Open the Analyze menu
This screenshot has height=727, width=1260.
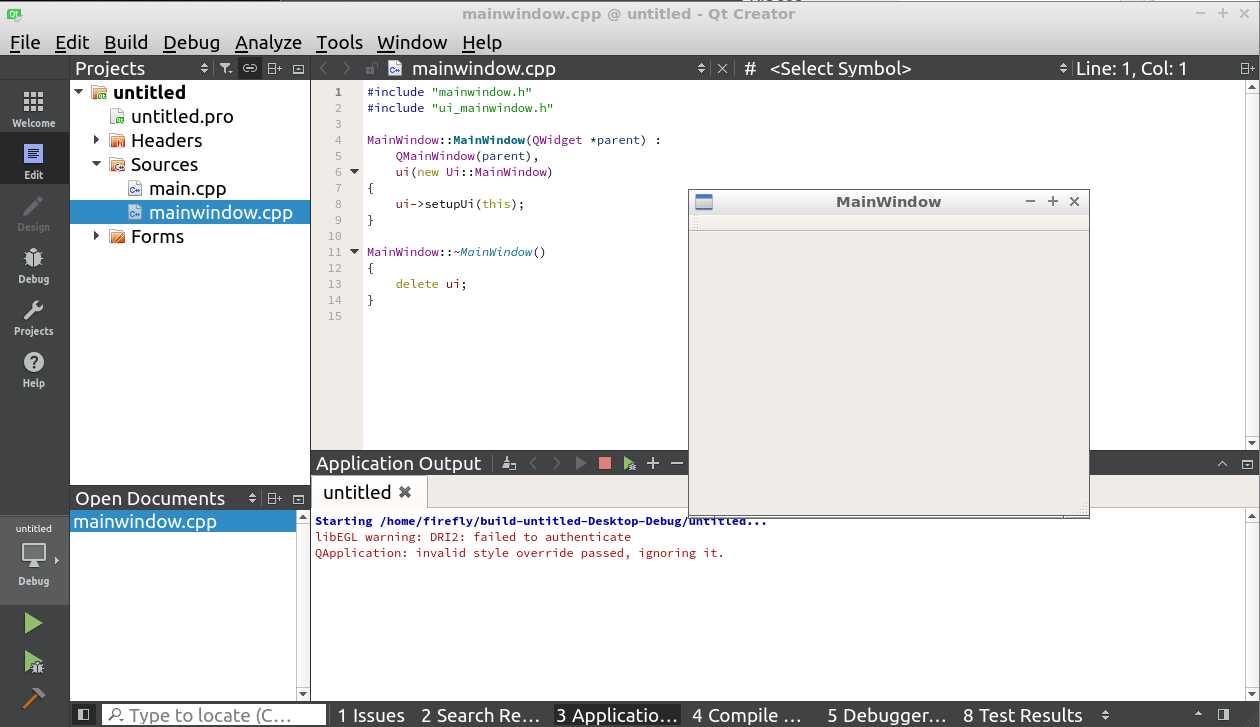[268, 42]
